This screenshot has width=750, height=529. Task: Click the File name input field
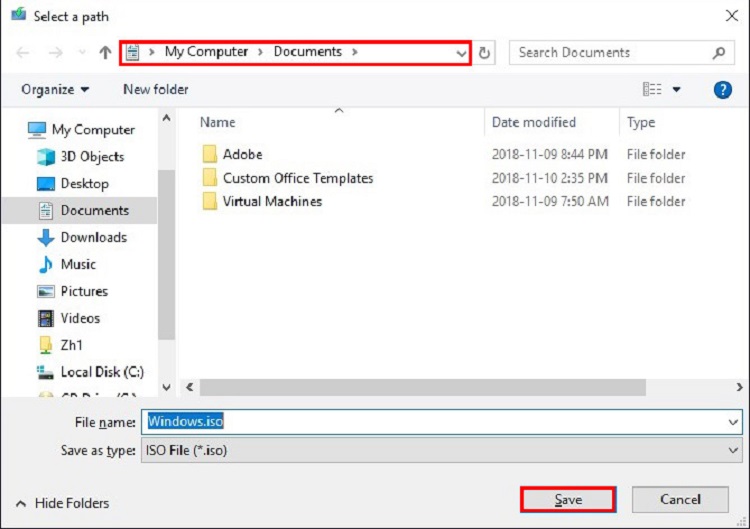440,422
